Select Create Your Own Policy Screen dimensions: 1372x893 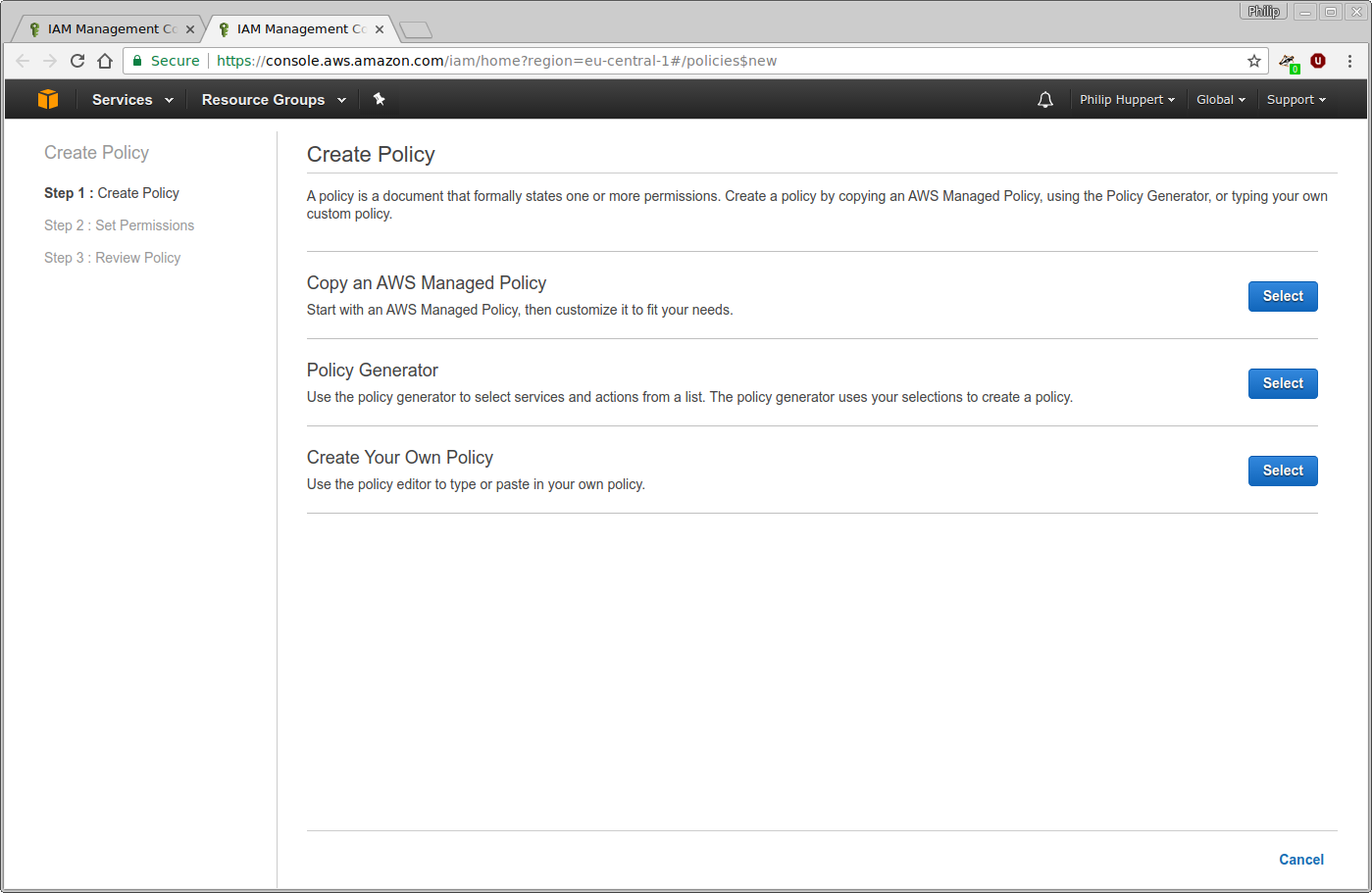pos(1282,471)
